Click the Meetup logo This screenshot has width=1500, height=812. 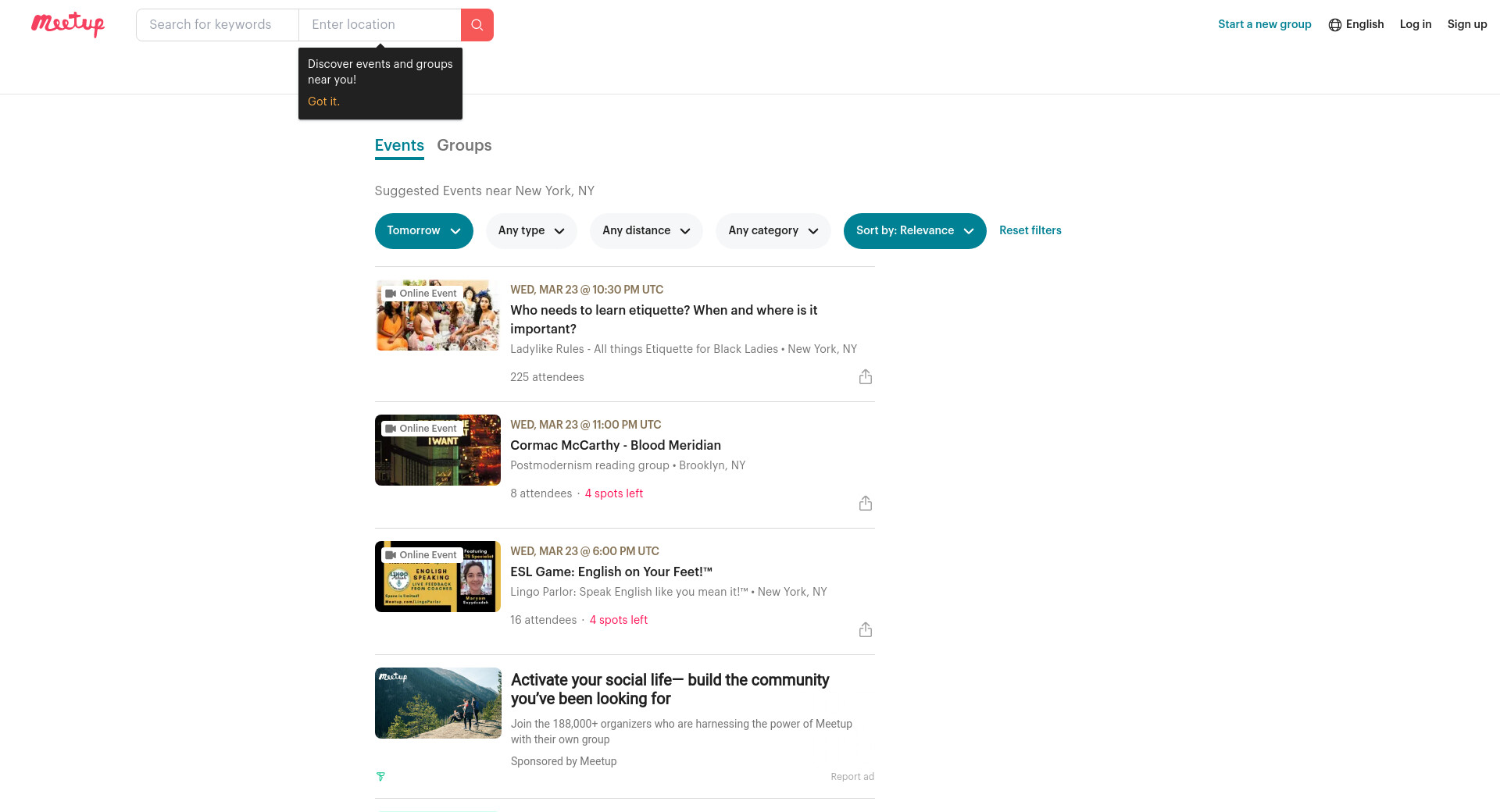click(68, 24)
